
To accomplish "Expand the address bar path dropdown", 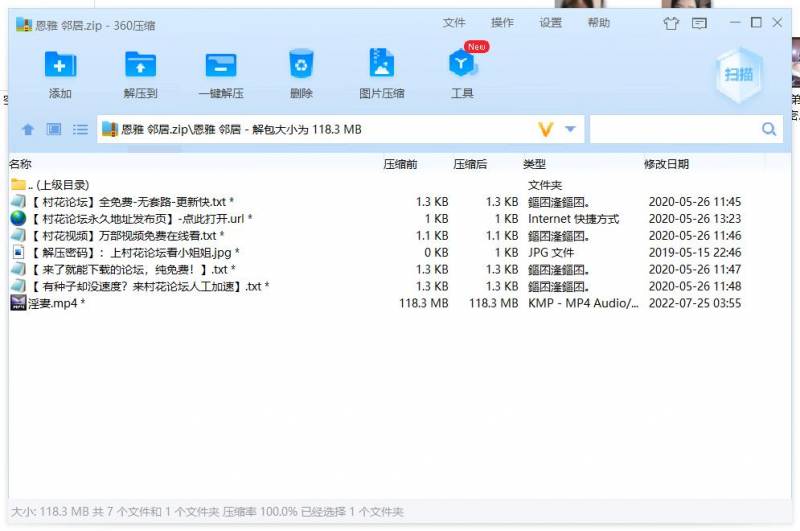I will pos(571,130).
